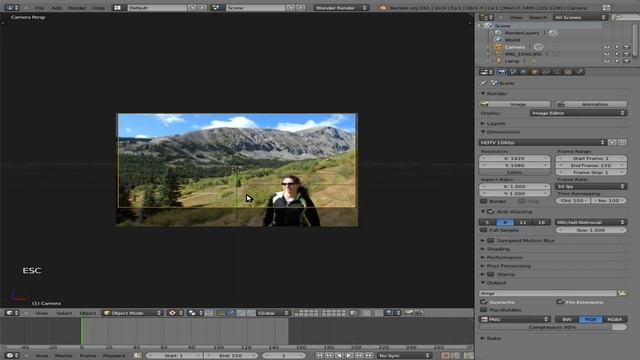Viewport: 640px width, 360px height.
Task: Open the Scene properties tab icon
Action: pyautogui.click(x=513, y=72)
